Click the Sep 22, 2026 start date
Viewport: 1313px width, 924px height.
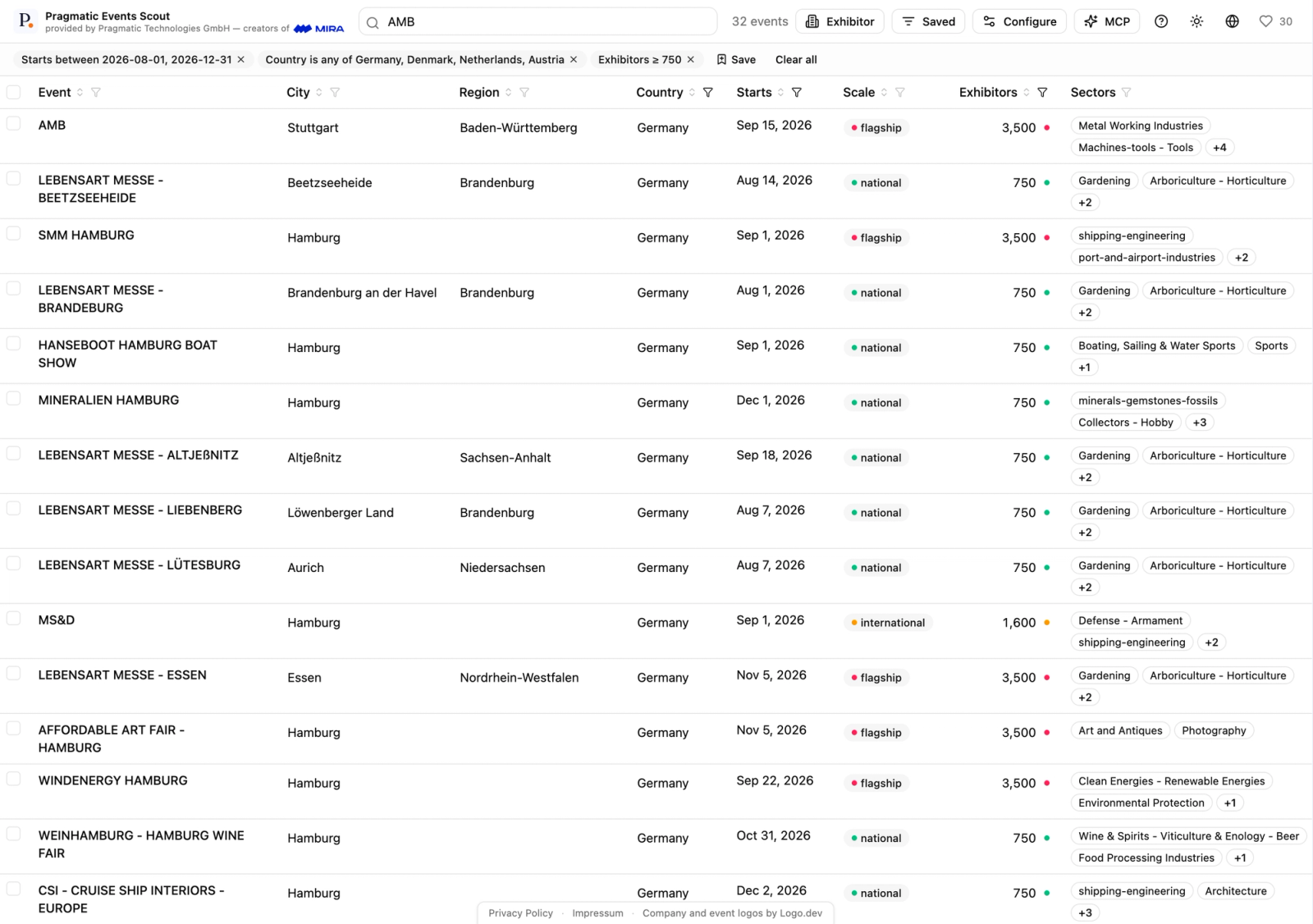pyautogui.click(x=775, y=780)
